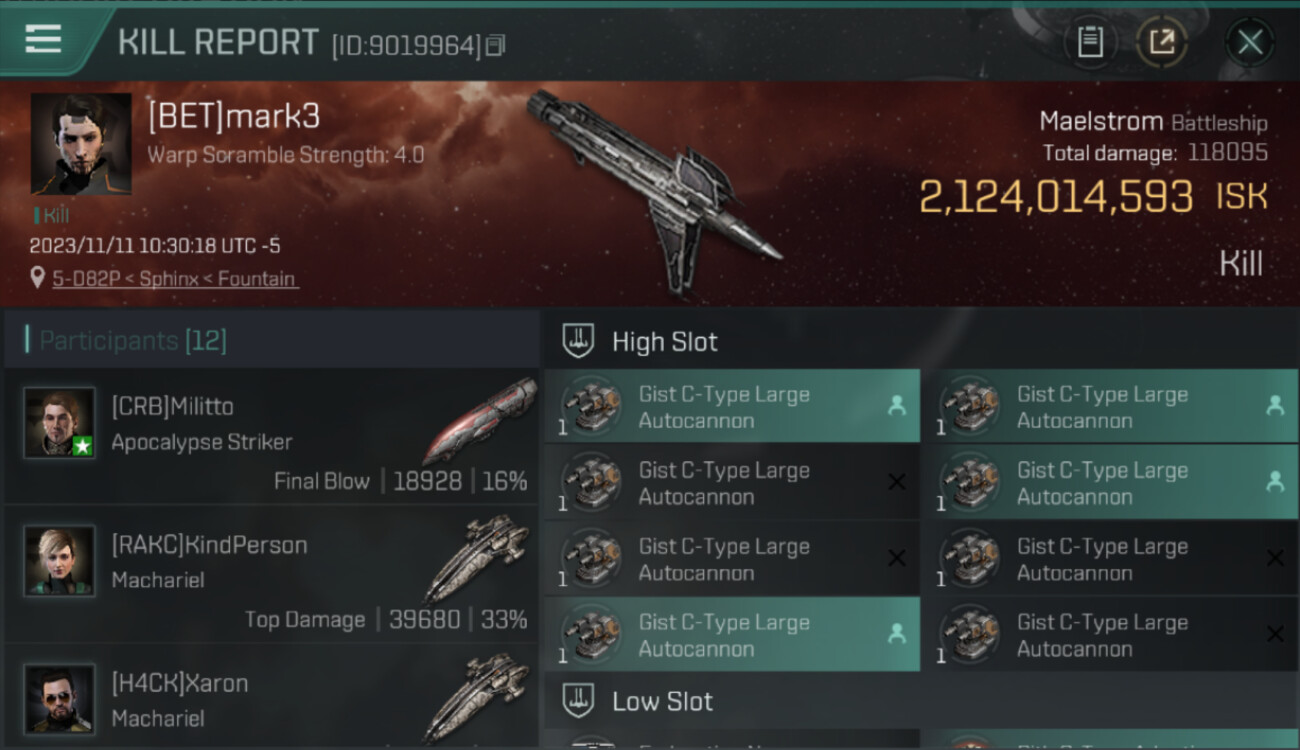
Task: View Militto's character portrait
Action: coord(60,423)
